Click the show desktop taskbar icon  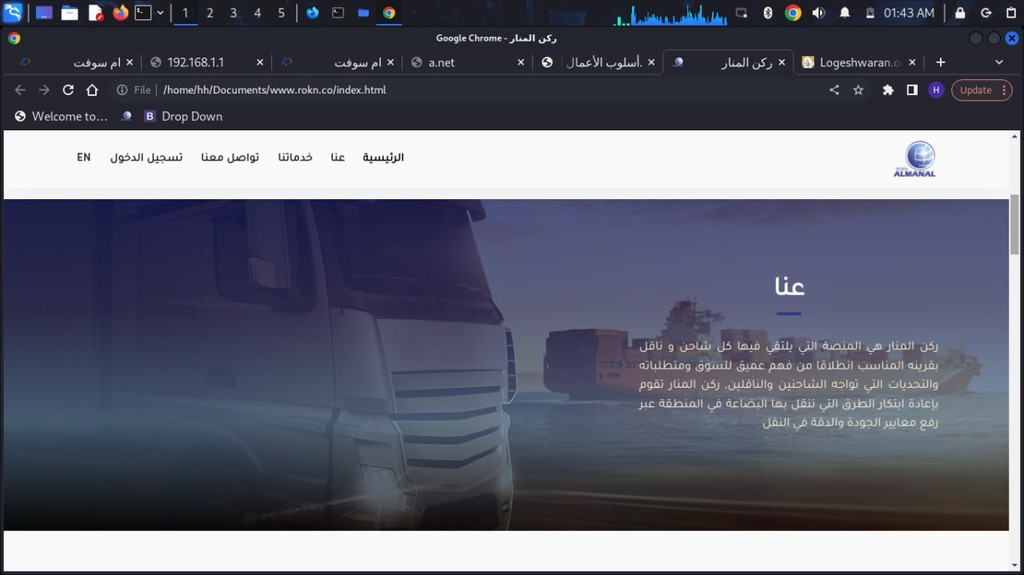click(44, 12)
